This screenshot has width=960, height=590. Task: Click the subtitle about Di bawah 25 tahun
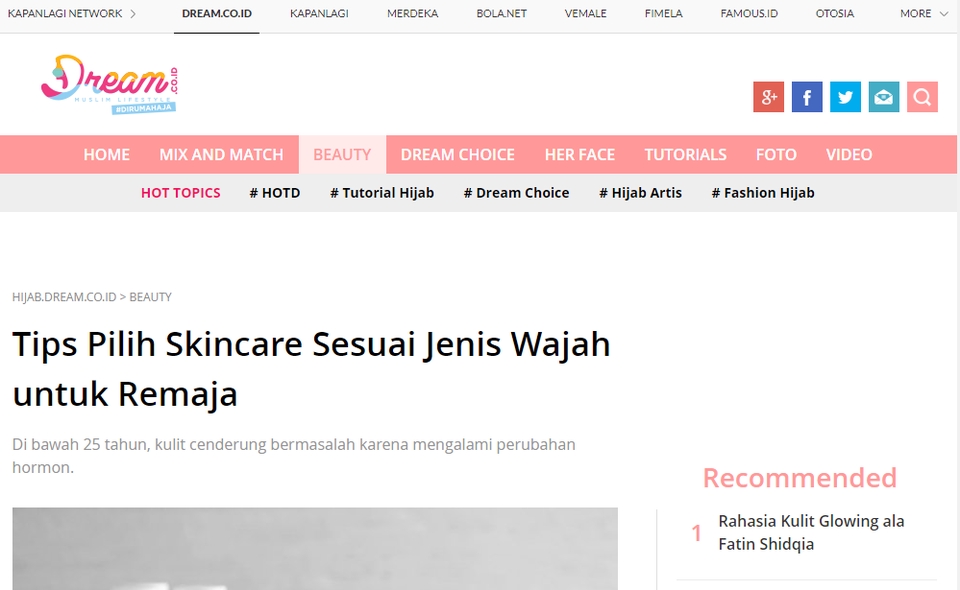pyautogui.click(x=294, y=455)
